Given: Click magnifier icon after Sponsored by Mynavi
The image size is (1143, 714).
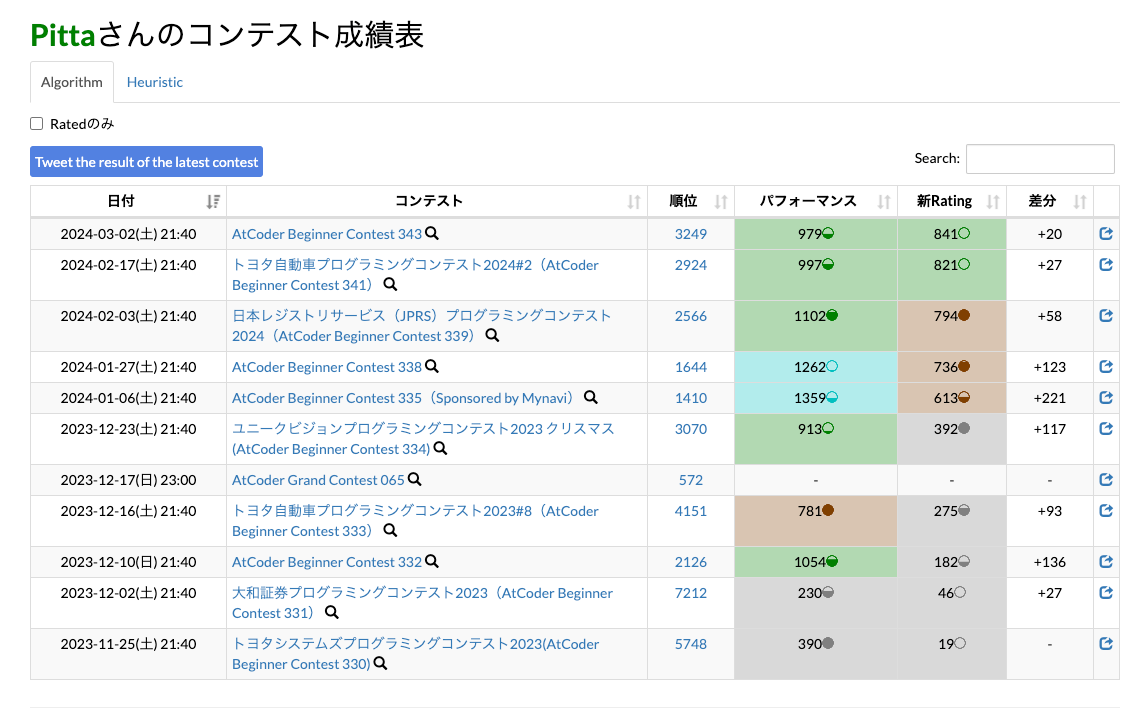Looking at the screenshot, I should click(x=591, y=397).
